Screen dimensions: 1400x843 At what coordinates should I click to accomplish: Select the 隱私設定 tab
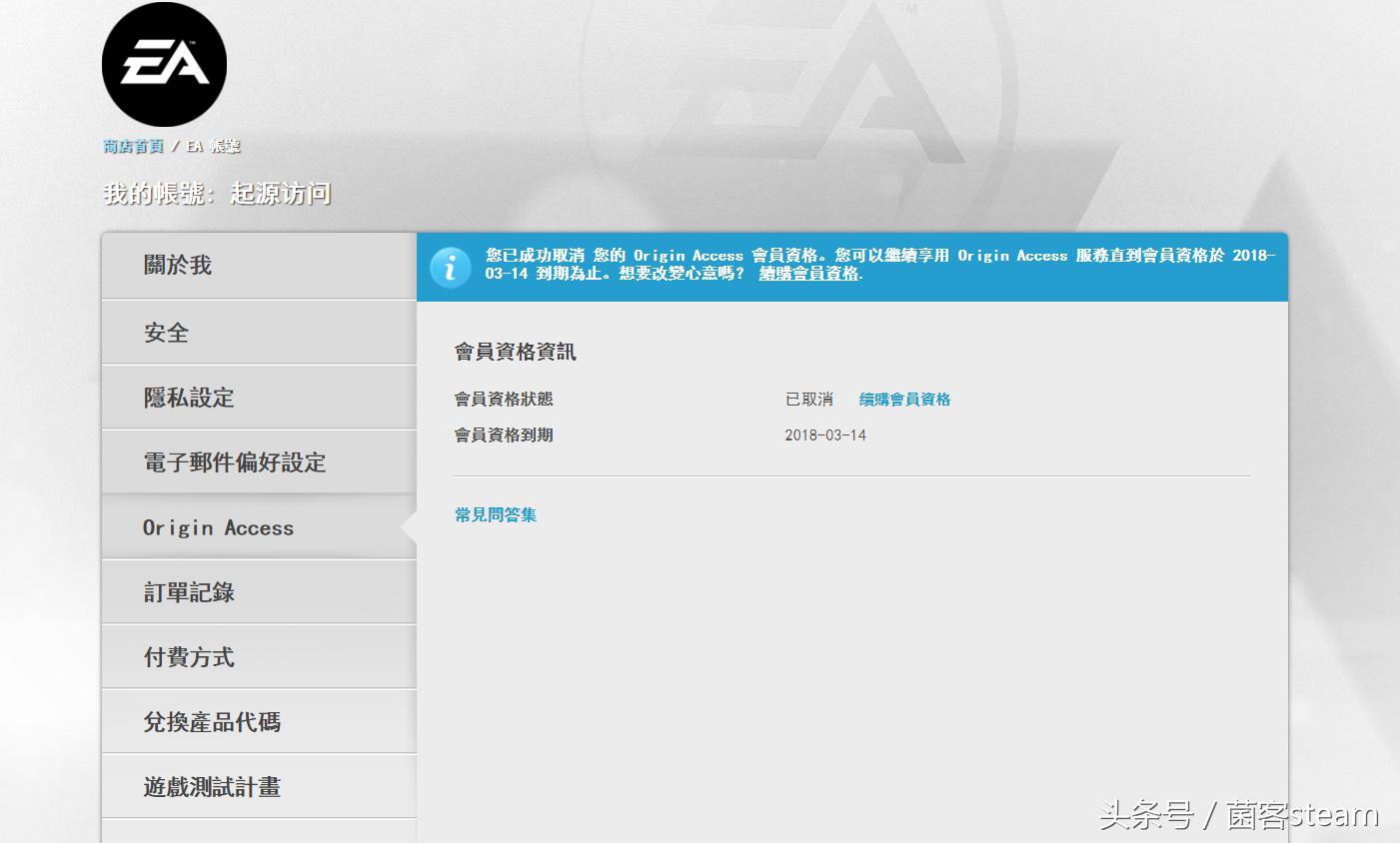(259, 398)
